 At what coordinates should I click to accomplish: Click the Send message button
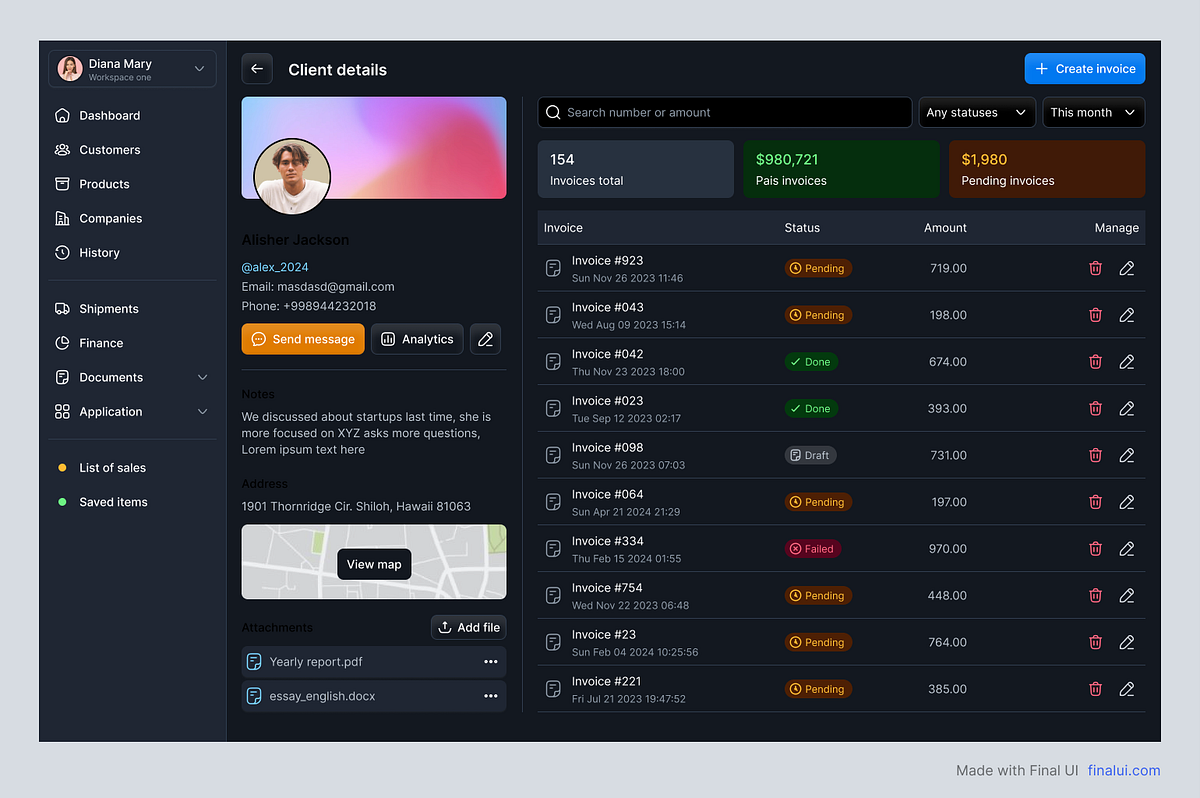(x=302, y=339)
